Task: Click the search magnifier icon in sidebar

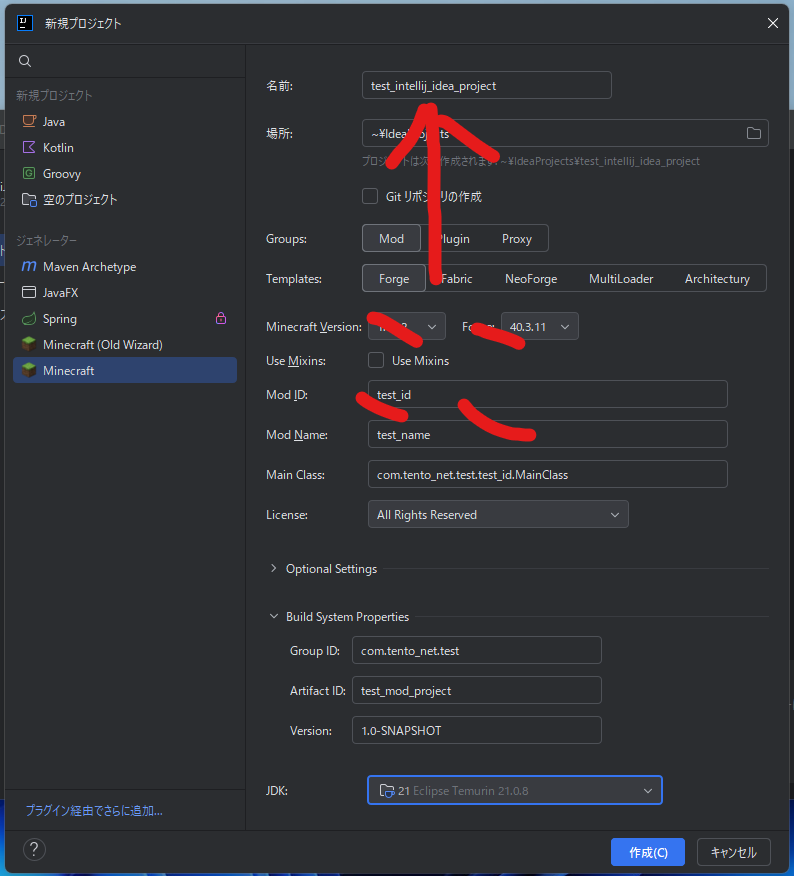Action: [x=25, y=61]
